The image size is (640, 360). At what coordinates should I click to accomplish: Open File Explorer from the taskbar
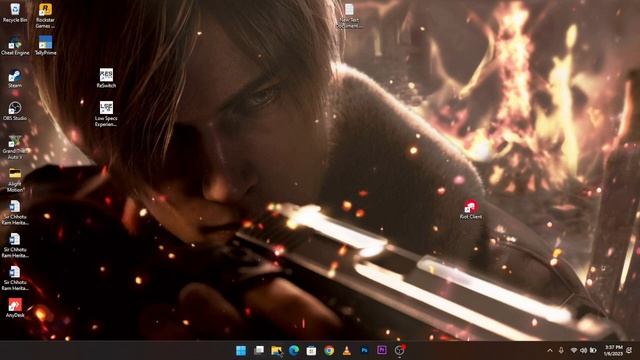tap(276, 351)
